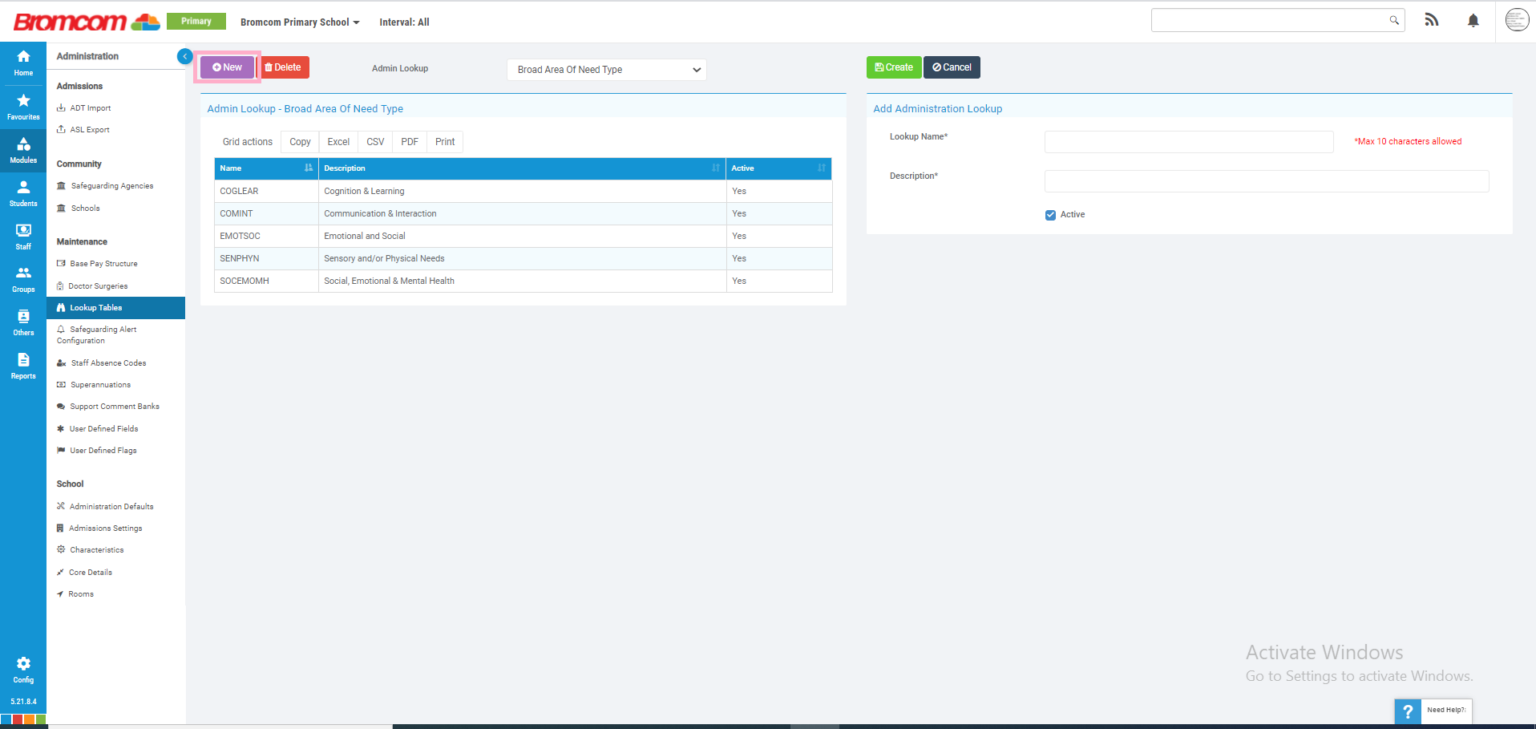The image size is (1536, 729).
Task: Click the New button
Action: pyautogui.click(x=226, y=67)
